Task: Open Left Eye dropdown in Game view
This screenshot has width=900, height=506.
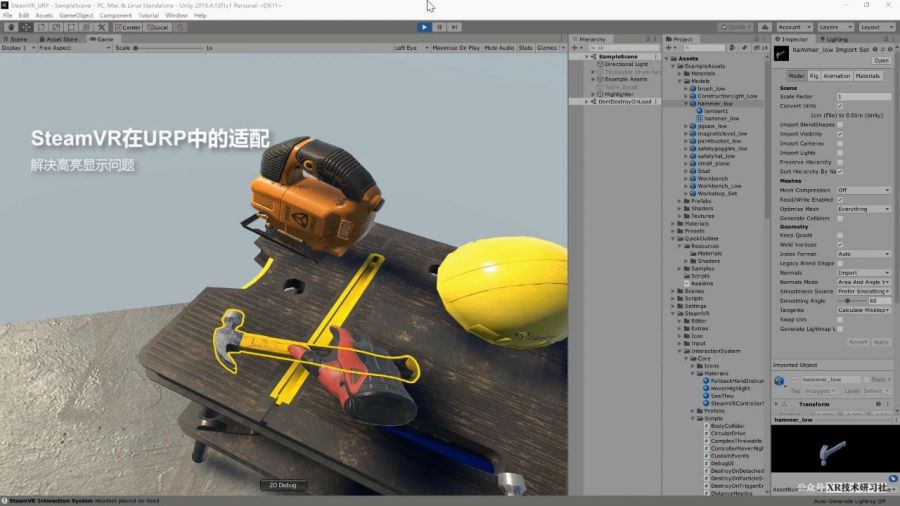Action: 412,48
